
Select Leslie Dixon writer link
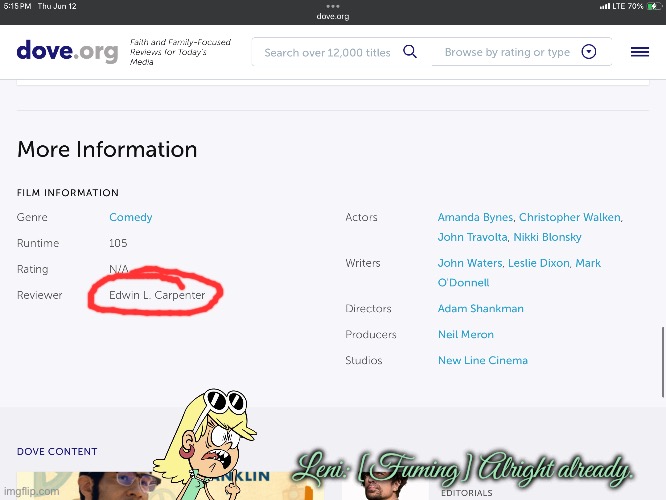[538, 263]
